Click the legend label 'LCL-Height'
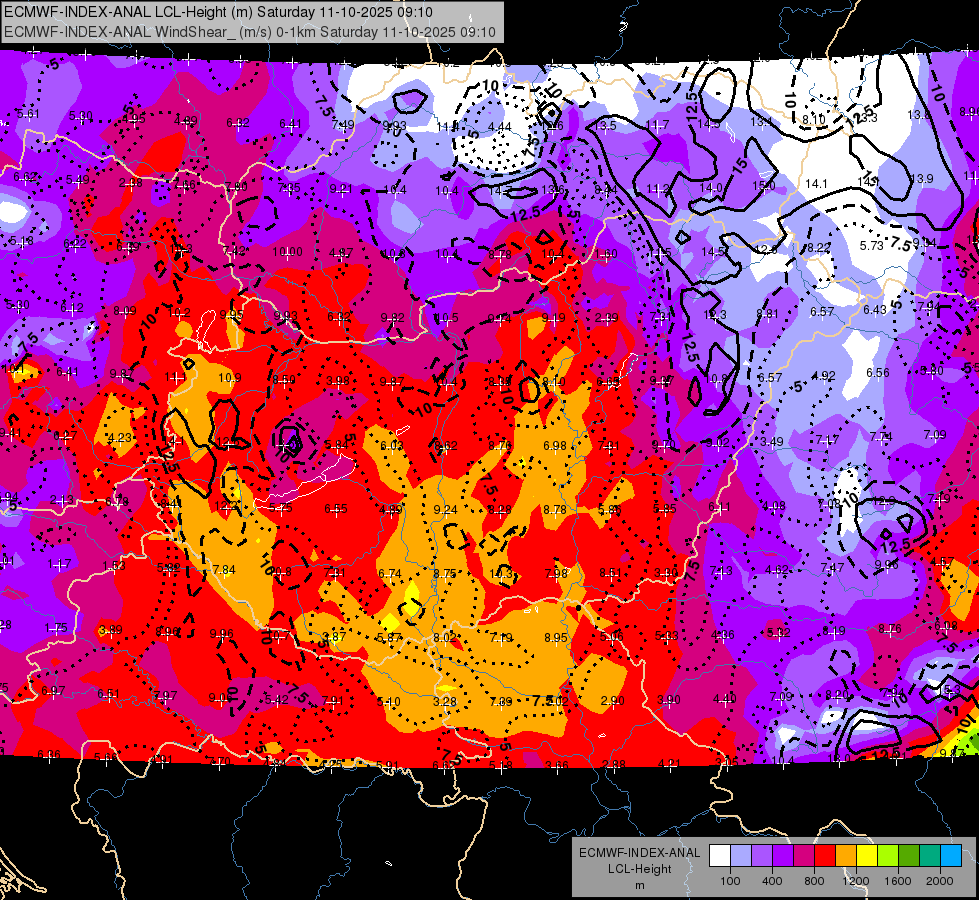 [639, 869]
